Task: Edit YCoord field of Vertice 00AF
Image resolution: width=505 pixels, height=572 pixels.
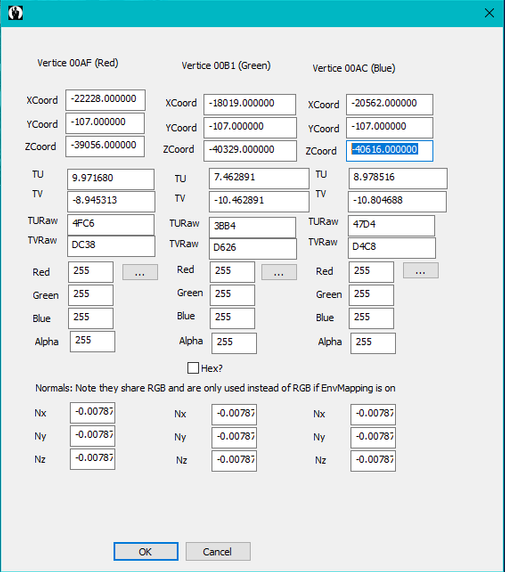Action: pyautogui.click(x=105, y=123)
